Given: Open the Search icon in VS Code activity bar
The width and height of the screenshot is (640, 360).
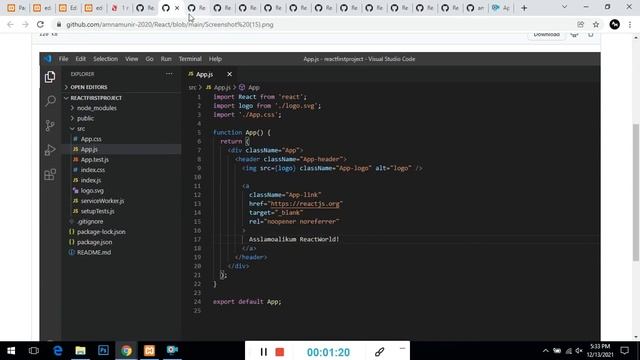Looking at the screenshot, I should point(50,101).
